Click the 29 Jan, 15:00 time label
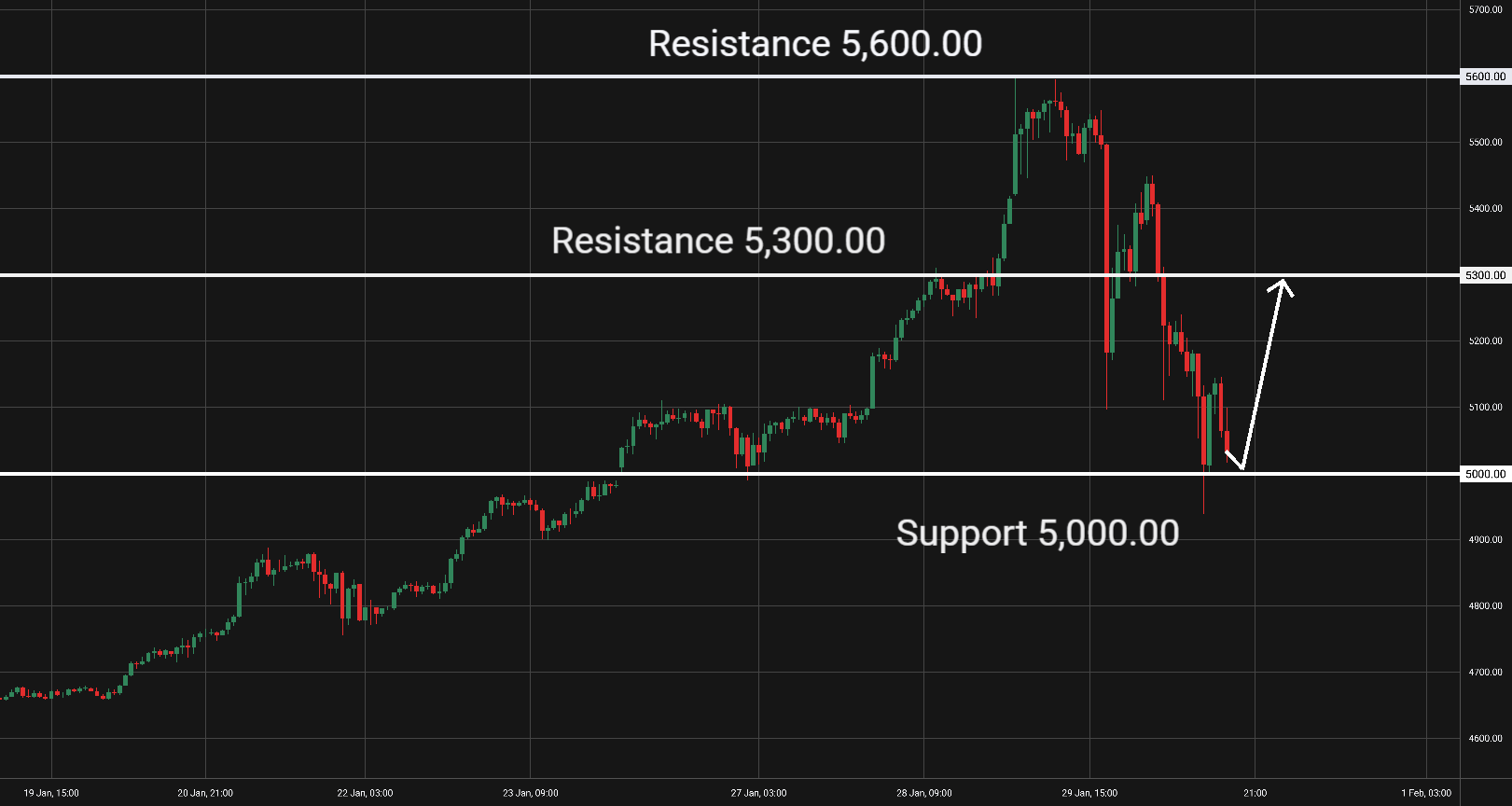The image size is (1512, 806). click(1089, 793)
